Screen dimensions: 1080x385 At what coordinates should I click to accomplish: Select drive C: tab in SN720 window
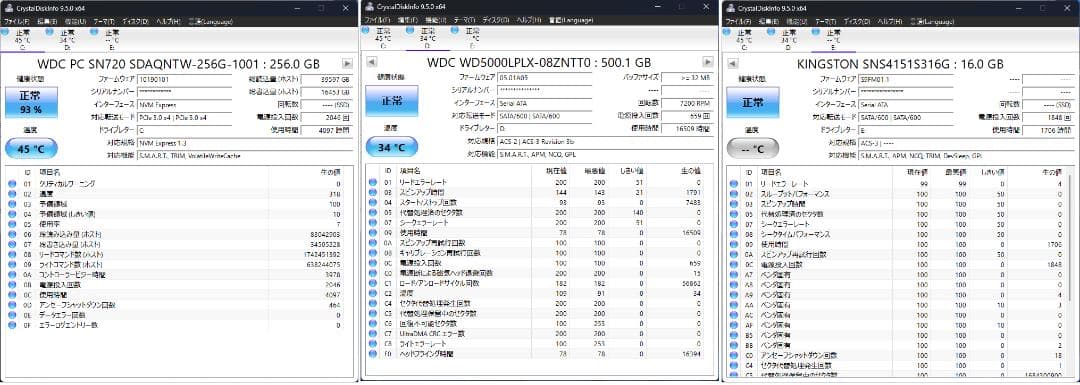coord(23,39)
